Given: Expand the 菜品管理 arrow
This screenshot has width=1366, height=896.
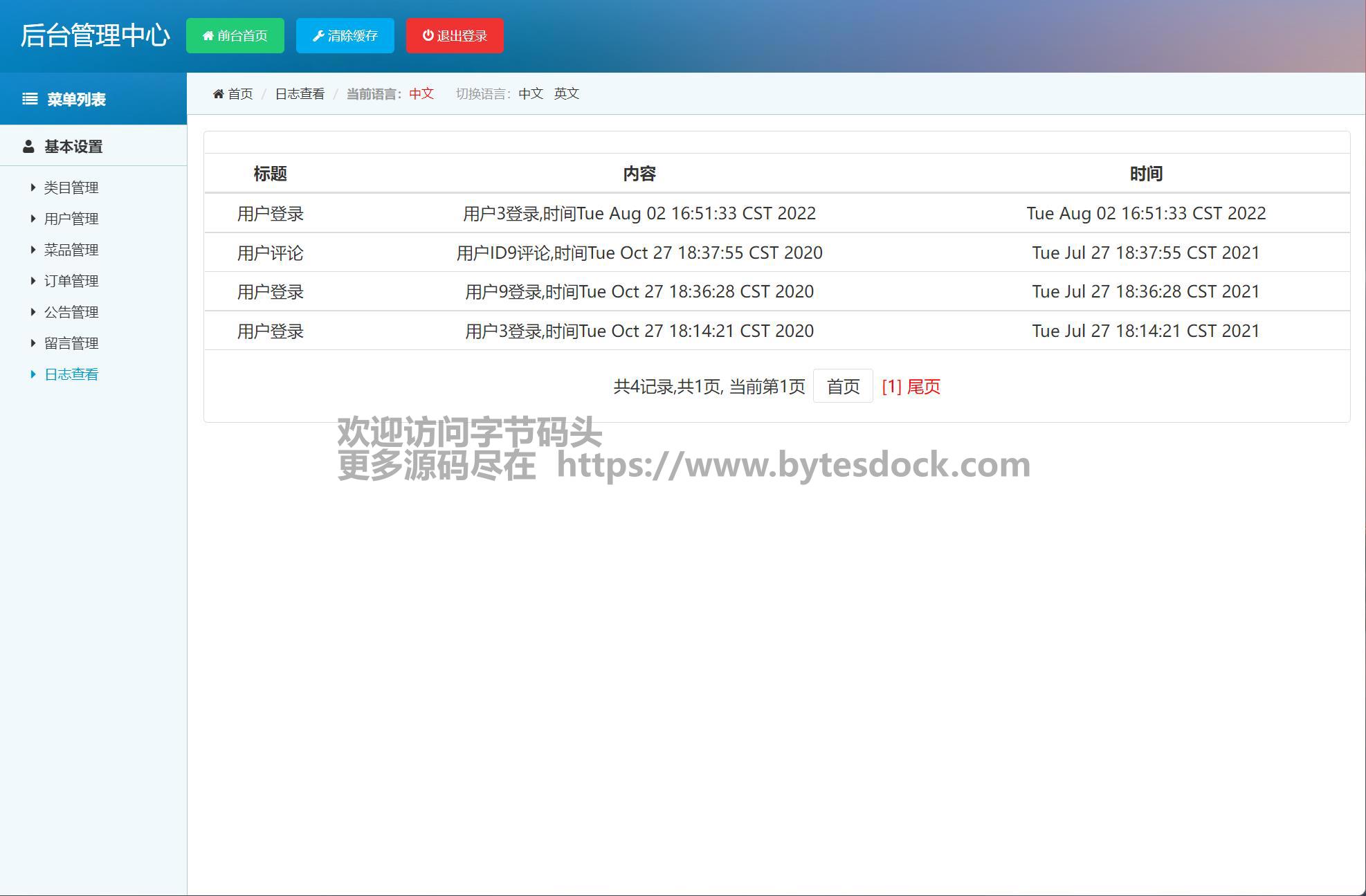Looking at the screenshot, I should pyautogui.click(x=33, y=250).
